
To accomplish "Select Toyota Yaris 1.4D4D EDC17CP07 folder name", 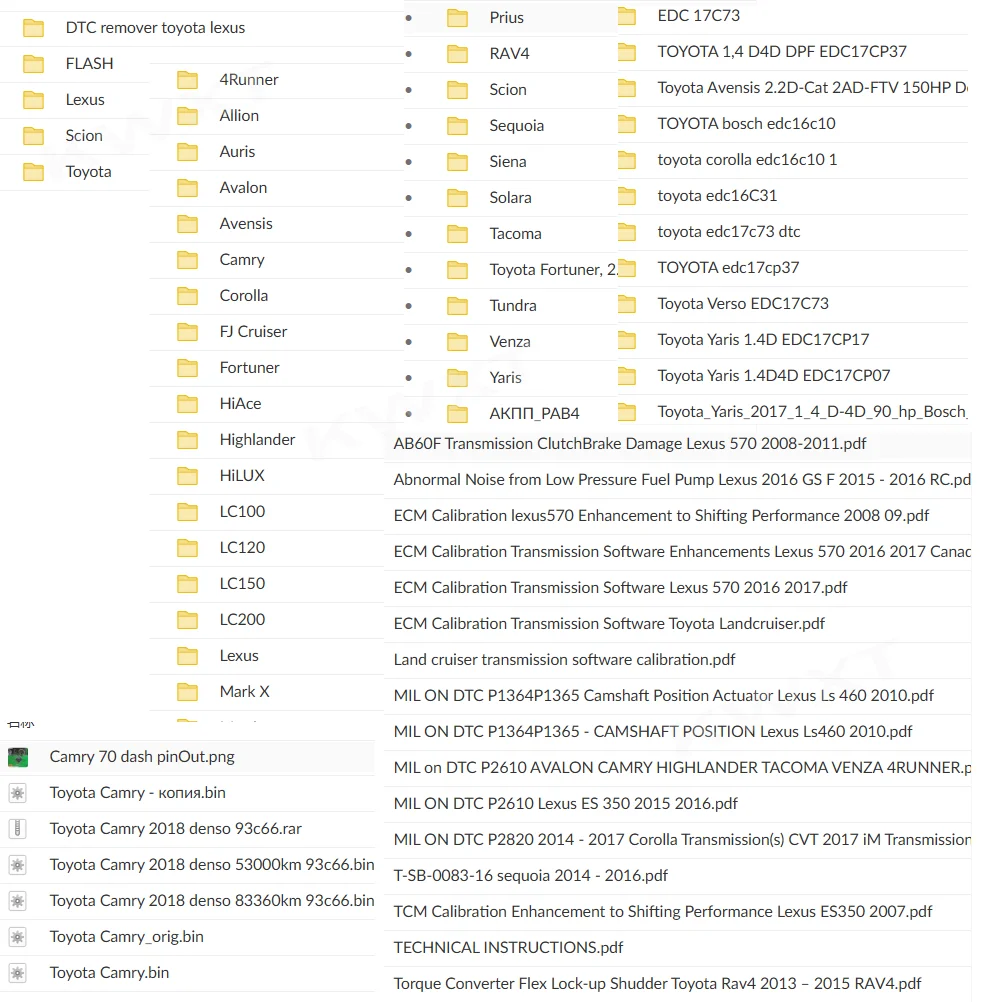I will (774, 376).
